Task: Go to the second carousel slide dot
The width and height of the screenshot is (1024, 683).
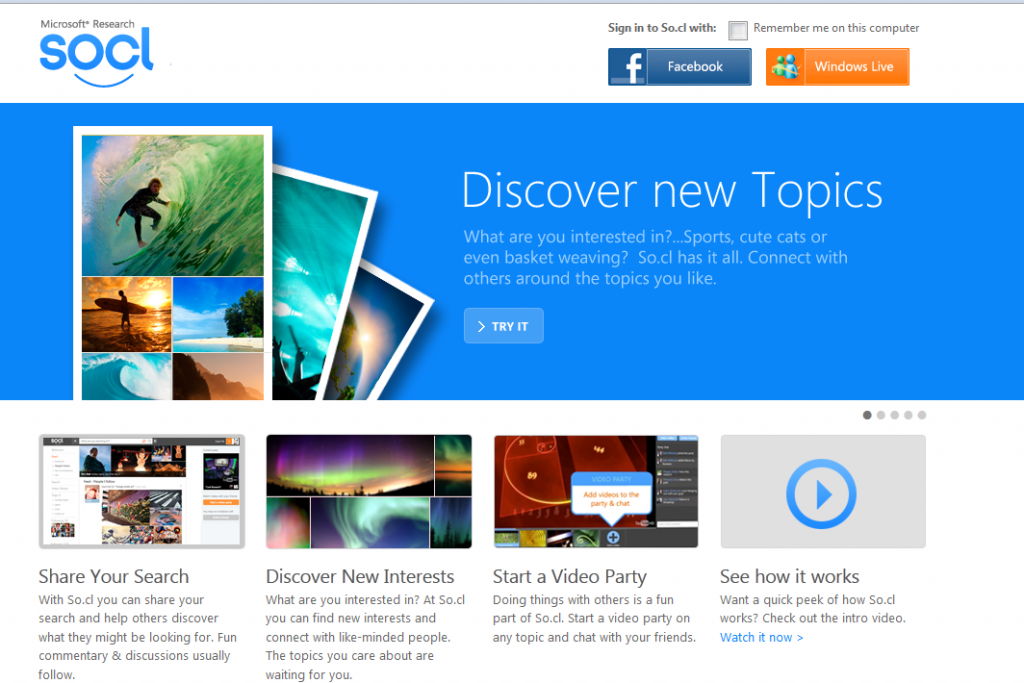Action: (881, 415)
